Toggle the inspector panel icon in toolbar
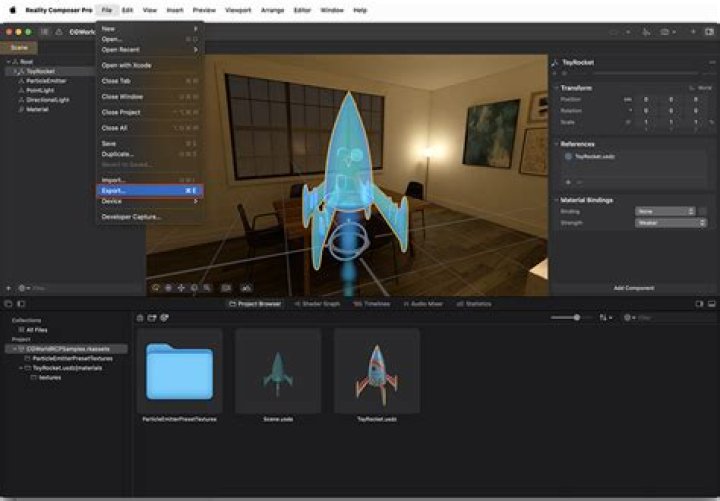Image resolution: width=720 pixels, height=501 pixels. click(x=709, y=32)
